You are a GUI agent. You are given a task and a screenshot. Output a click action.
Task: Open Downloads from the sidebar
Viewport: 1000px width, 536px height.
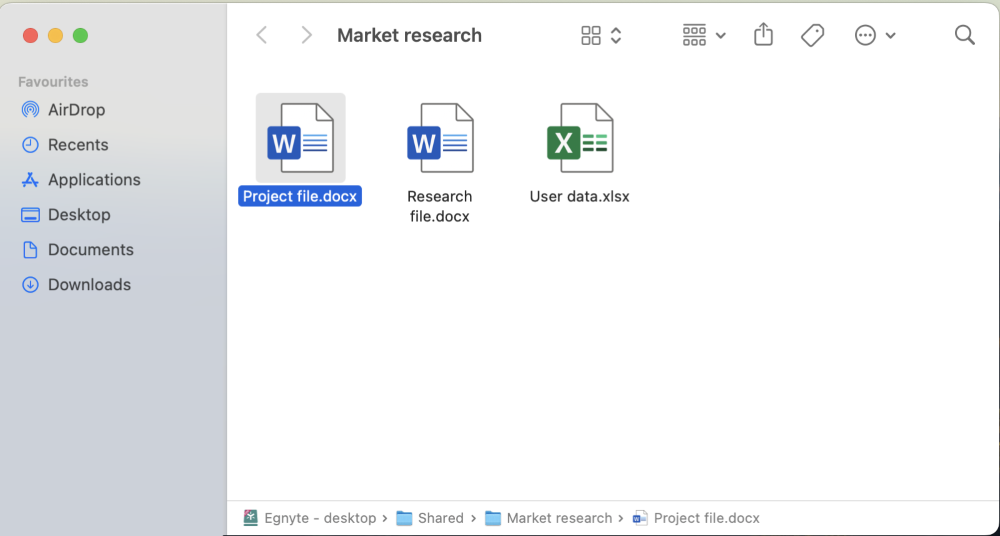89,285
